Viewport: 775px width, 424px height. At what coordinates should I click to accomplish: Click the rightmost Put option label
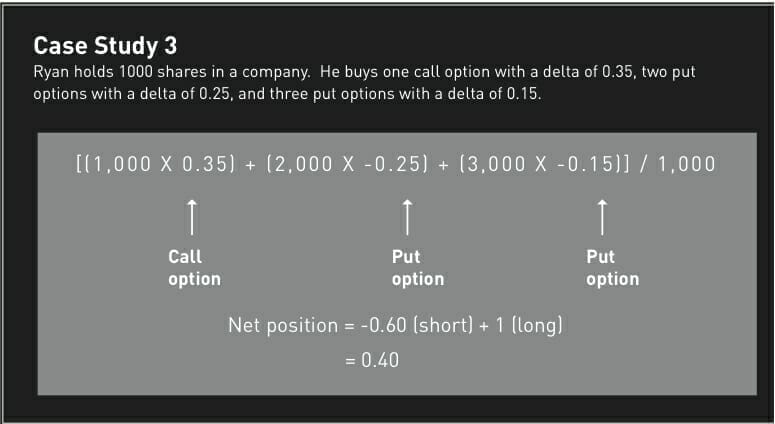[x=612, y=268]
